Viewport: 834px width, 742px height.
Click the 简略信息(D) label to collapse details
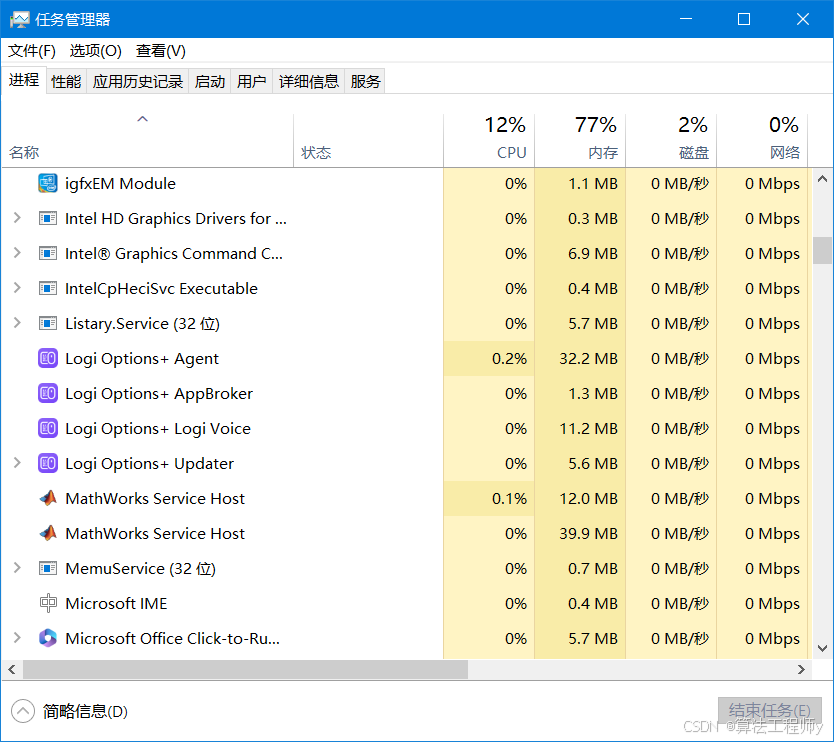point(85,711)
